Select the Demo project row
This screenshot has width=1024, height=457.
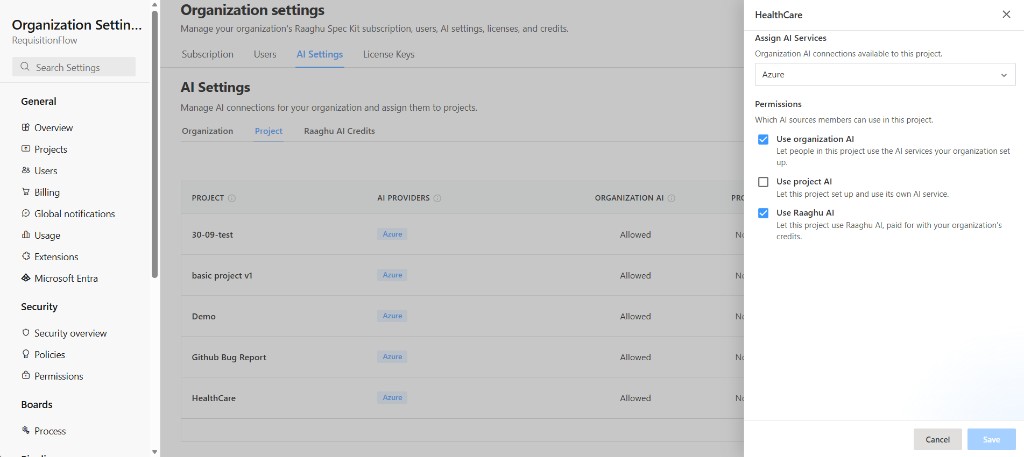462,316
